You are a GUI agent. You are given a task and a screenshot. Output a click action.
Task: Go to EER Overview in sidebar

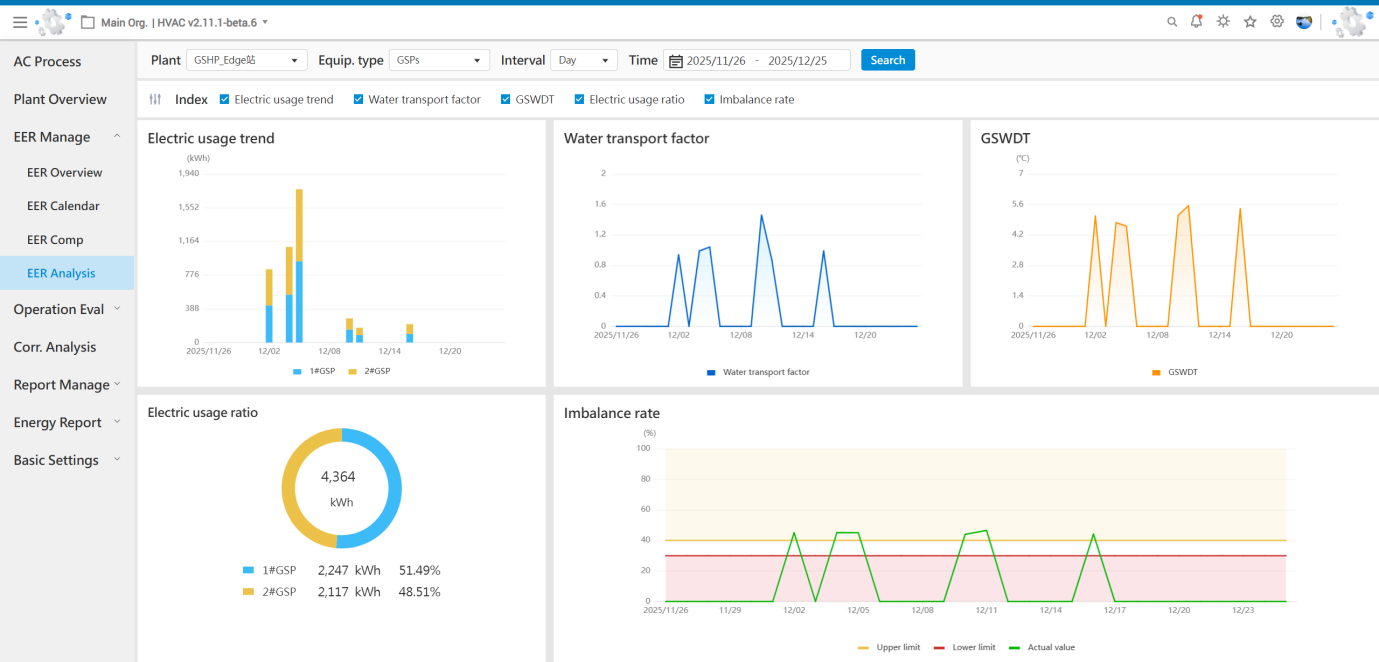click(x=65, y=172)
